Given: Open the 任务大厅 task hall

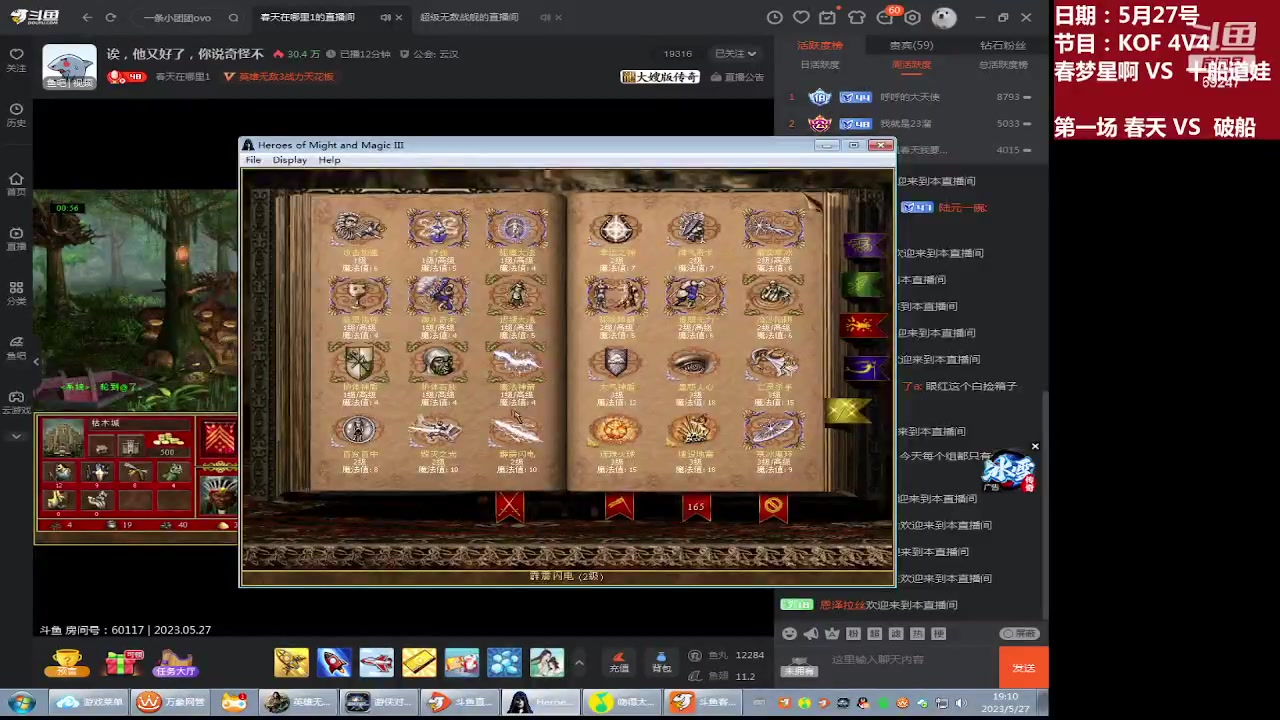Looking at the screenshot, I should pos(175,663).
